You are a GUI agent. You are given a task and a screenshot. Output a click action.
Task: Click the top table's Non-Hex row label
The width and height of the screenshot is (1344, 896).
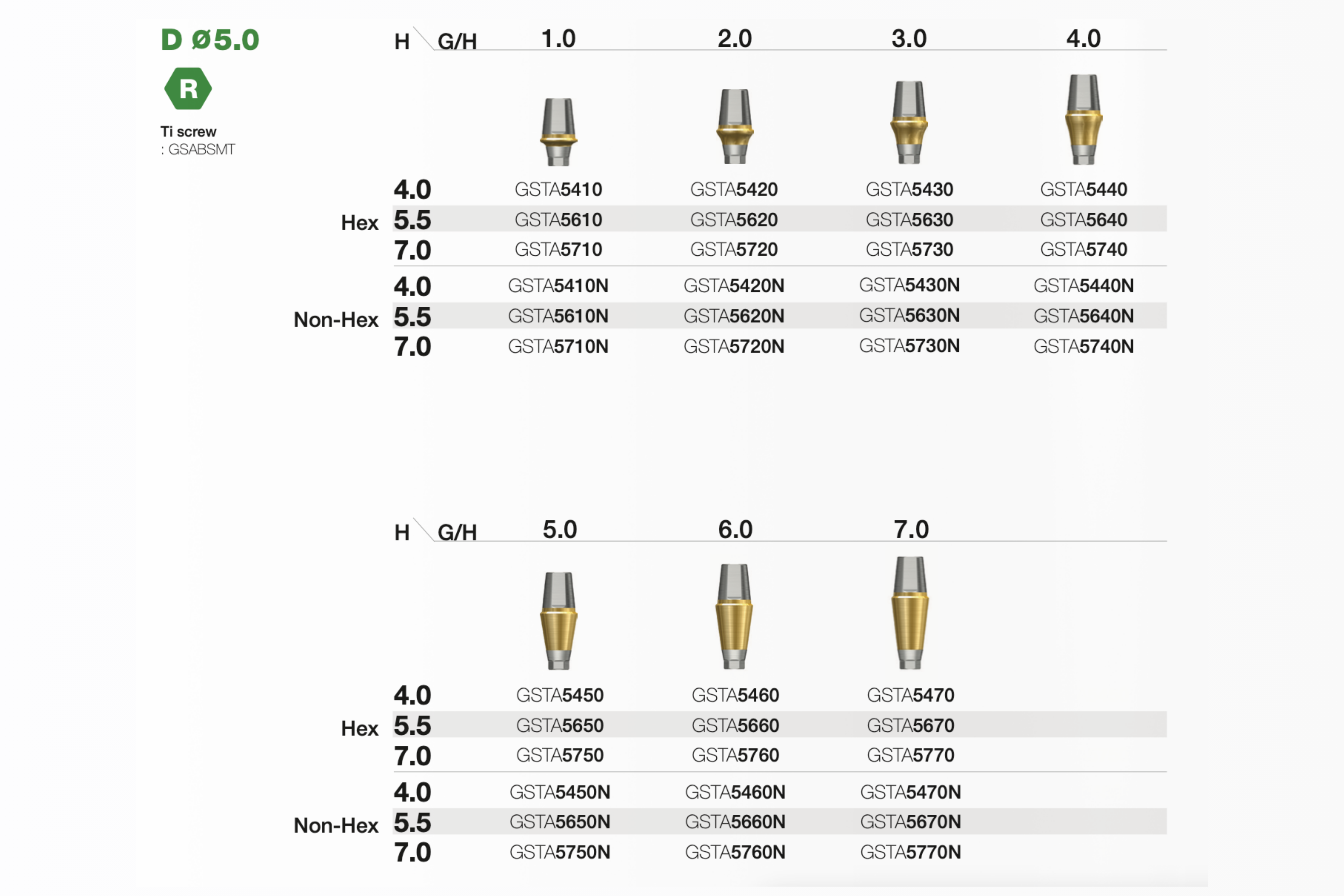(x=336, y=319)
